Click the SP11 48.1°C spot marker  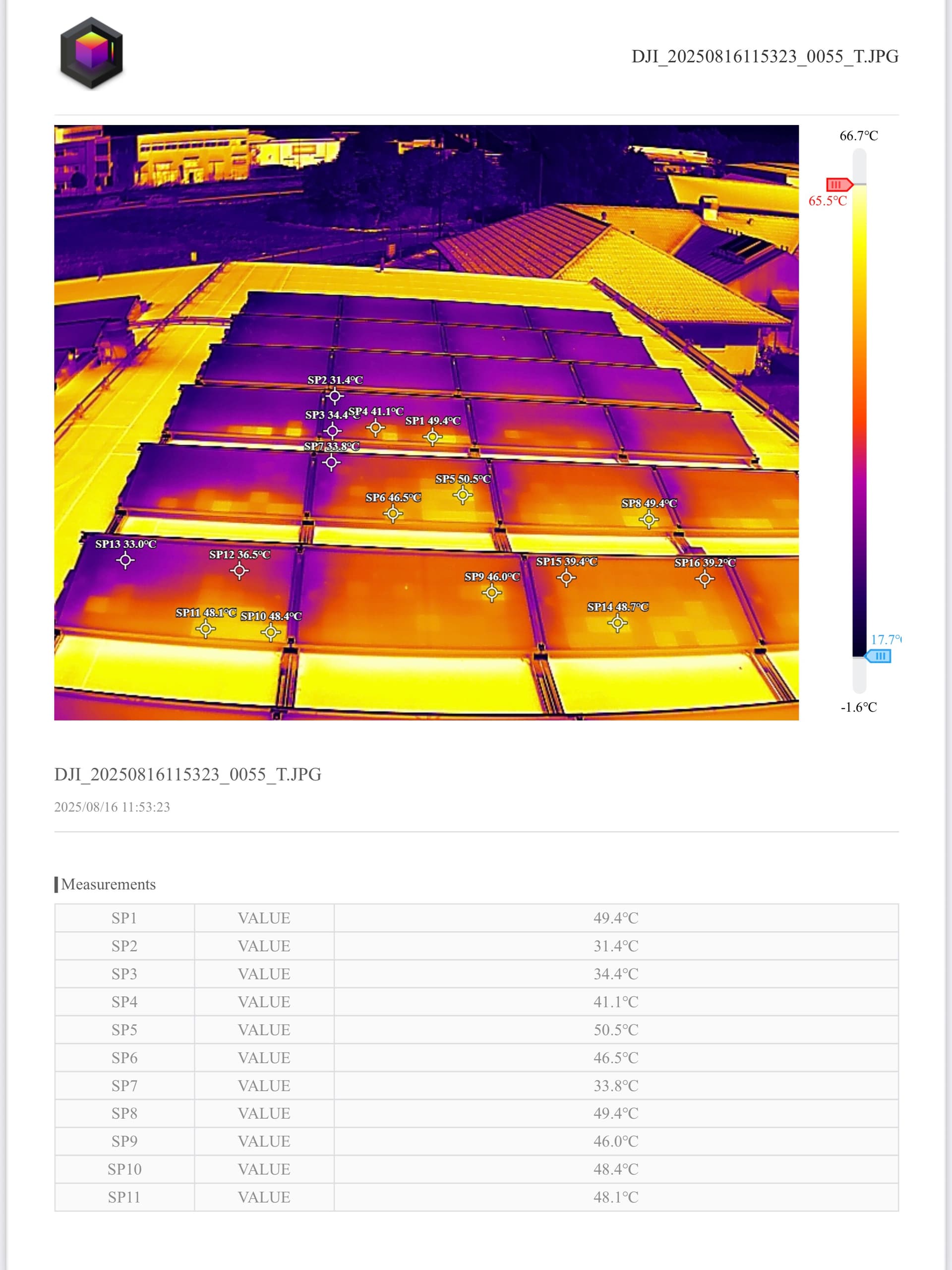[x=205, y=629]
